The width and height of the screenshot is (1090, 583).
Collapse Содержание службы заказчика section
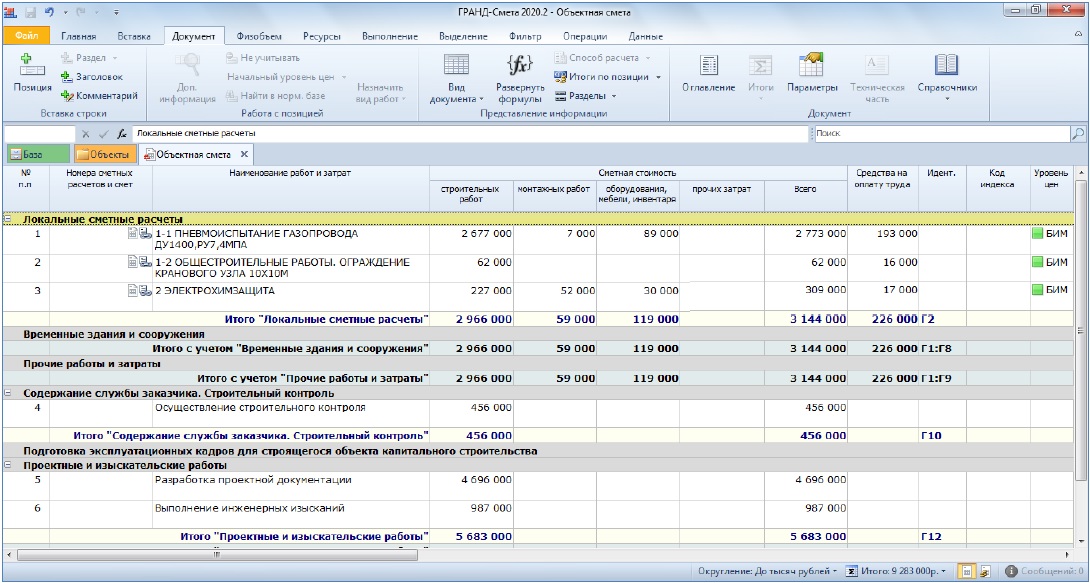pos(7,393)
